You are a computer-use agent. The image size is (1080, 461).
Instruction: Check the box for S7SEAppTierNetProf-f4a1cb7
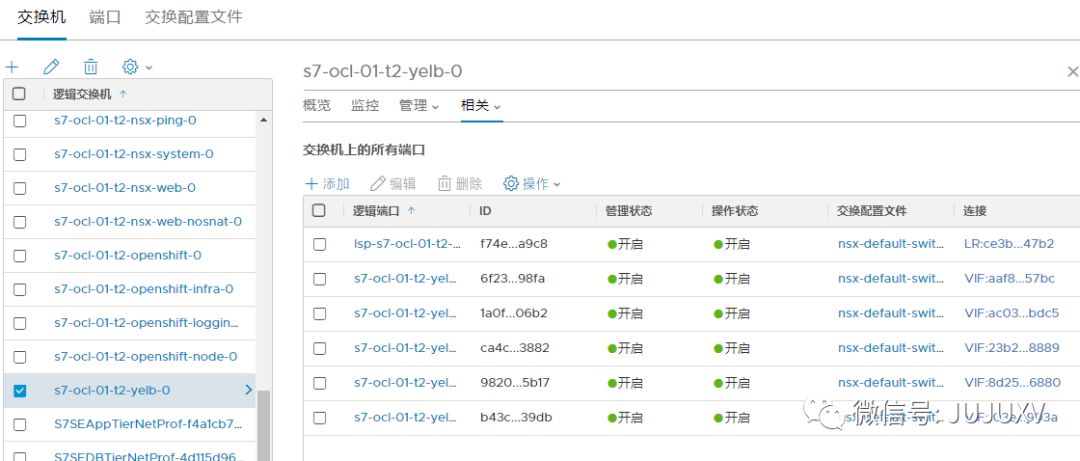coord(20,424)
